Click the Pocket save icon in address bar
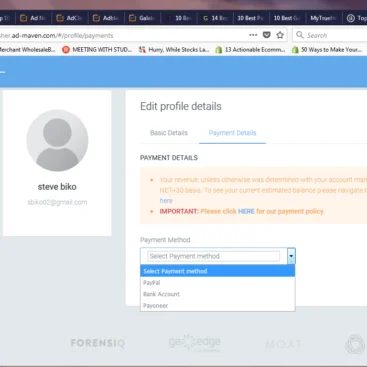This screenshot has width=367, height=367. pos(267,35)
